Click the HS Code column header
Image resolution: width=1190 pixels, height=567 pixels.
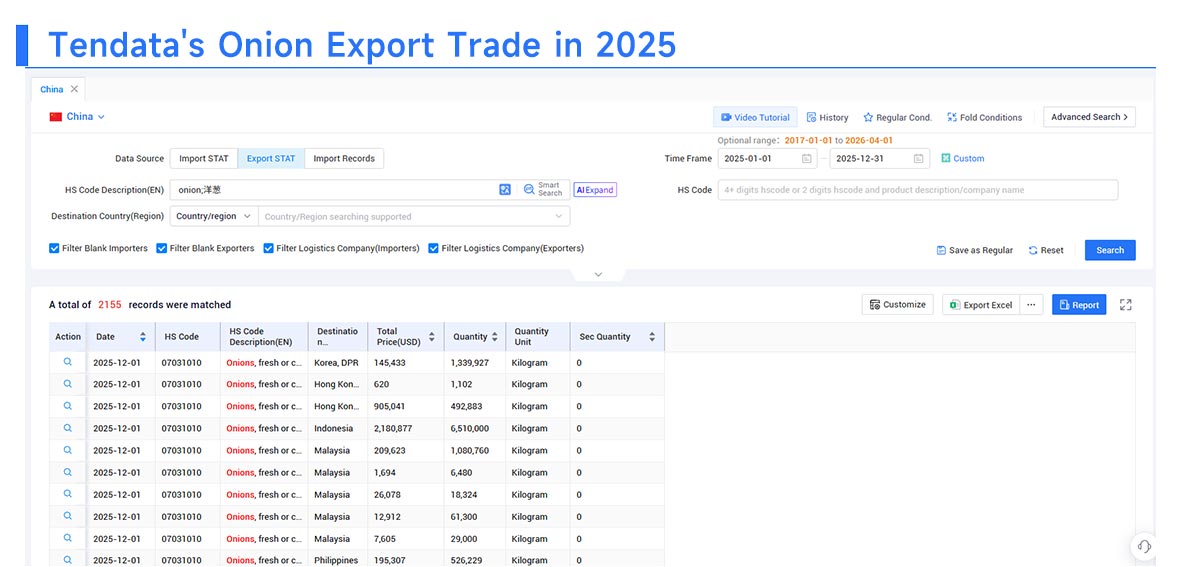coord(187,337)
